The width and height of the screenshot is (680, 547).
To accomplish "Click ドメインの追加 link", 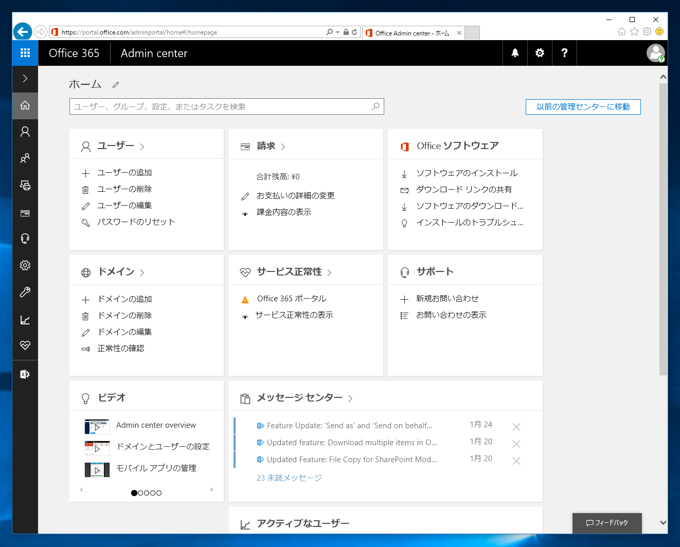I will [124, 299].
